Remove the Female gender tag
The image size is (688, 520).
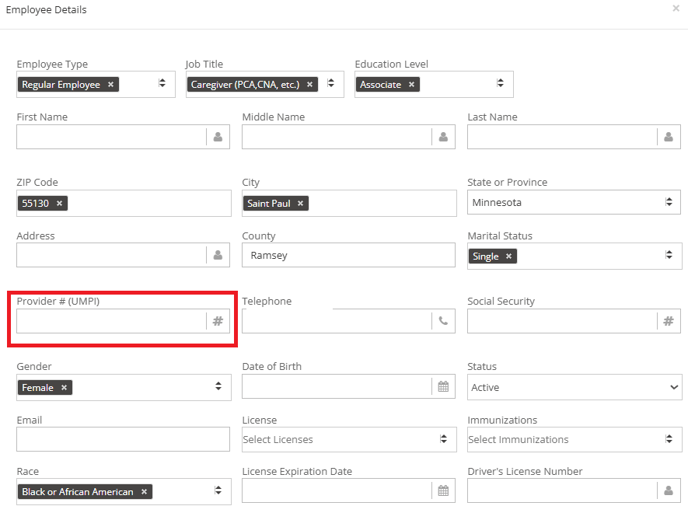[x=64, y=387]
